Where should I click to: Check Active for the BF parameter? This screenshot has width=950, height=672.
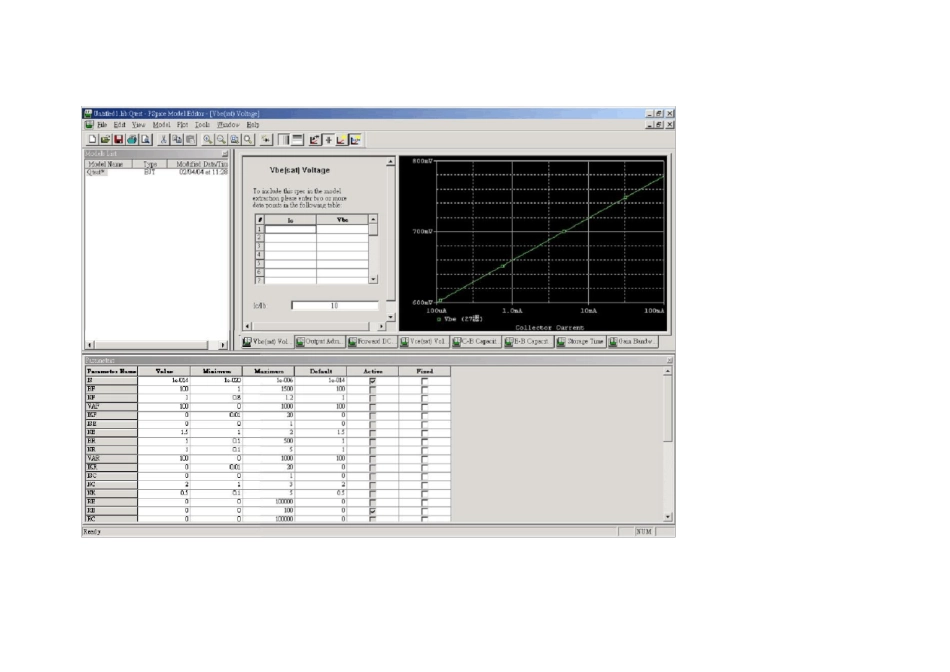coord(373,389)
